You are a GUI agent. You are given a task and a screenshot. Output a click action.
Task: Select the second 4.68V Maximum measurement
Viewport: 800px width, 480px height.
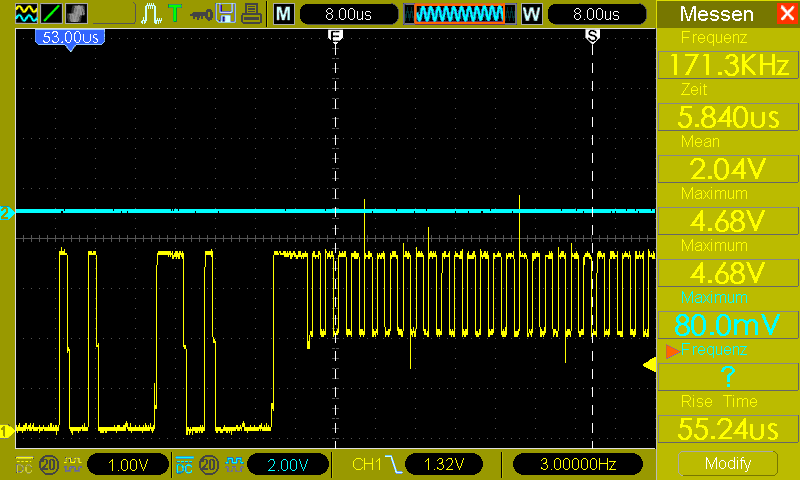728,273
